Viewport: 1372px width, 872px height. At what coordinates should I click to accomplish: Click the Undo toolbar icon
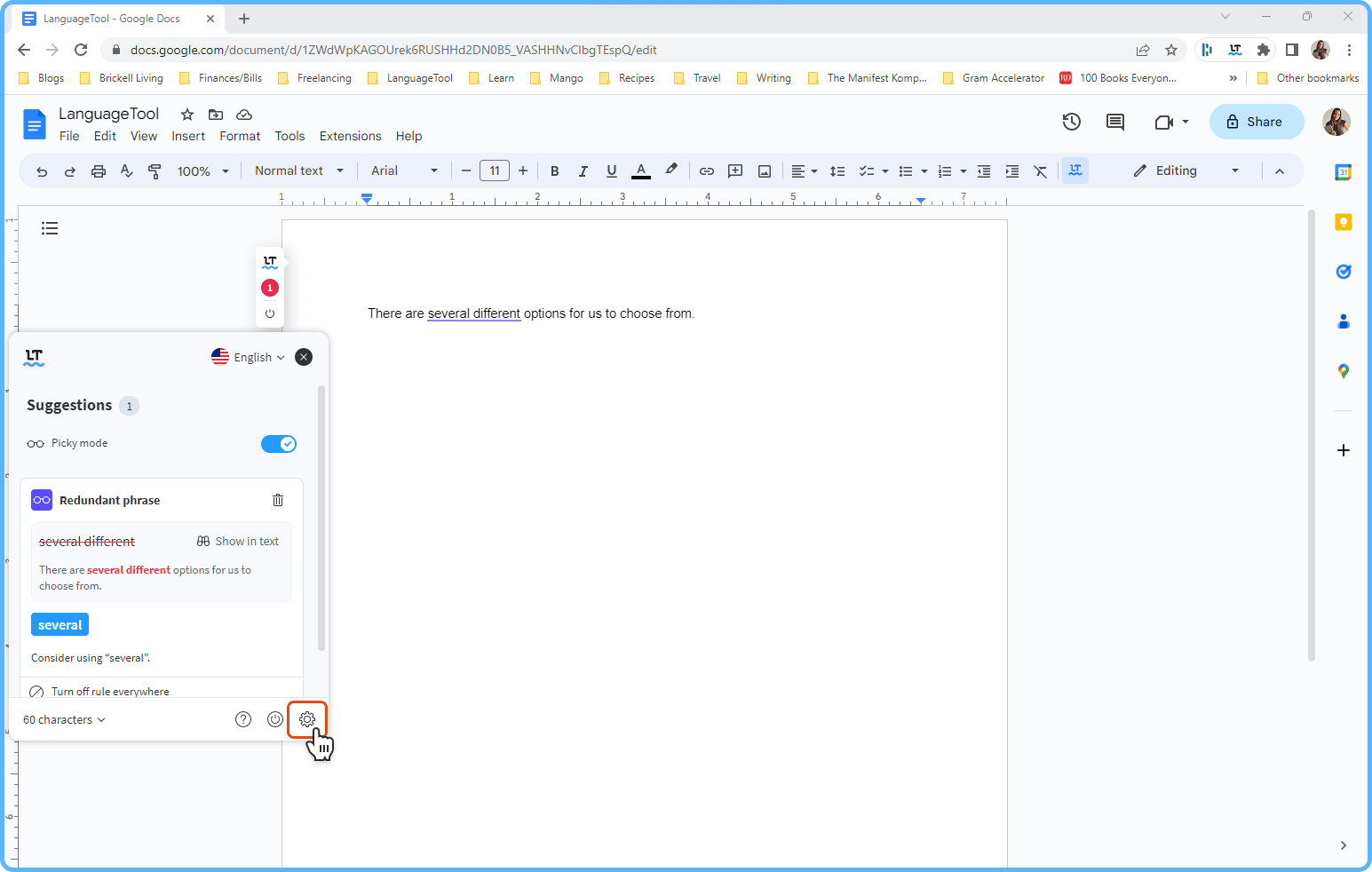(42, 171)
